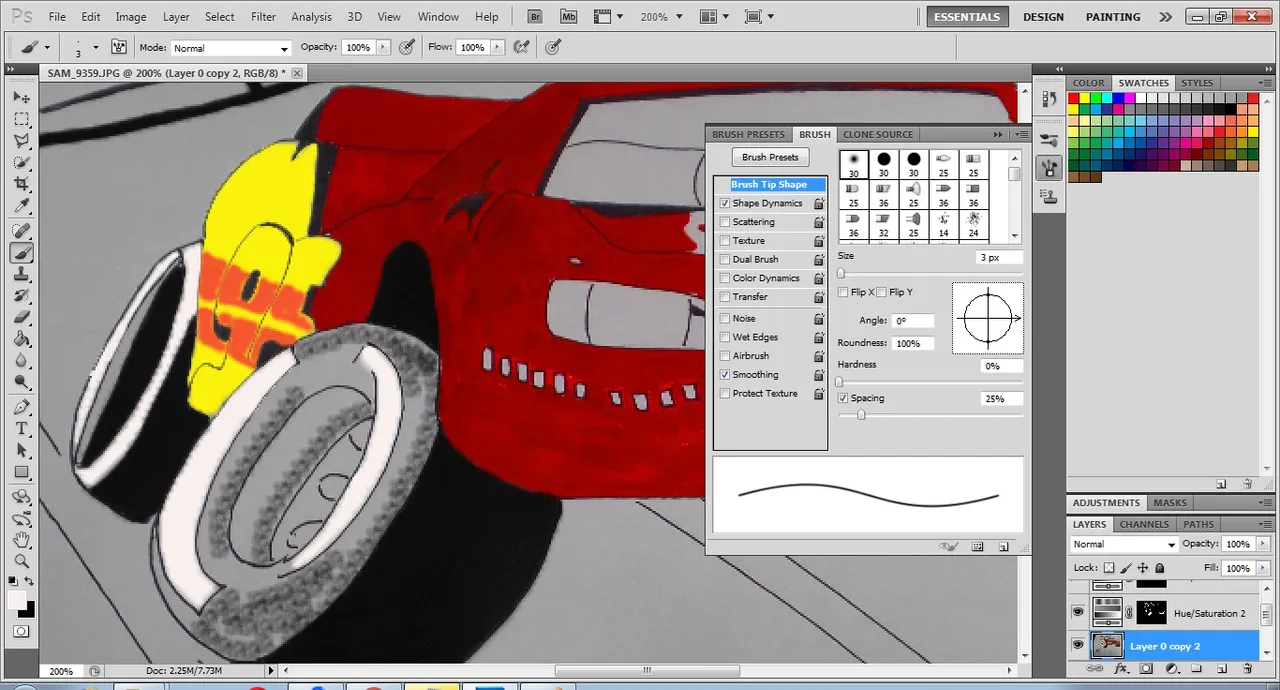This screenshot has width=1280, height=690.
Task: Select the Polygonal Lasso tool
Action: click(x=21, y=141)
